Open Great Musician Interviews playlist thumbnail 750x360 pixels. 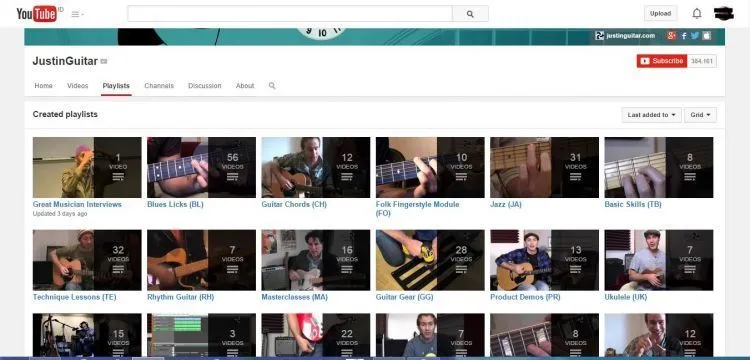click(87, 167)
